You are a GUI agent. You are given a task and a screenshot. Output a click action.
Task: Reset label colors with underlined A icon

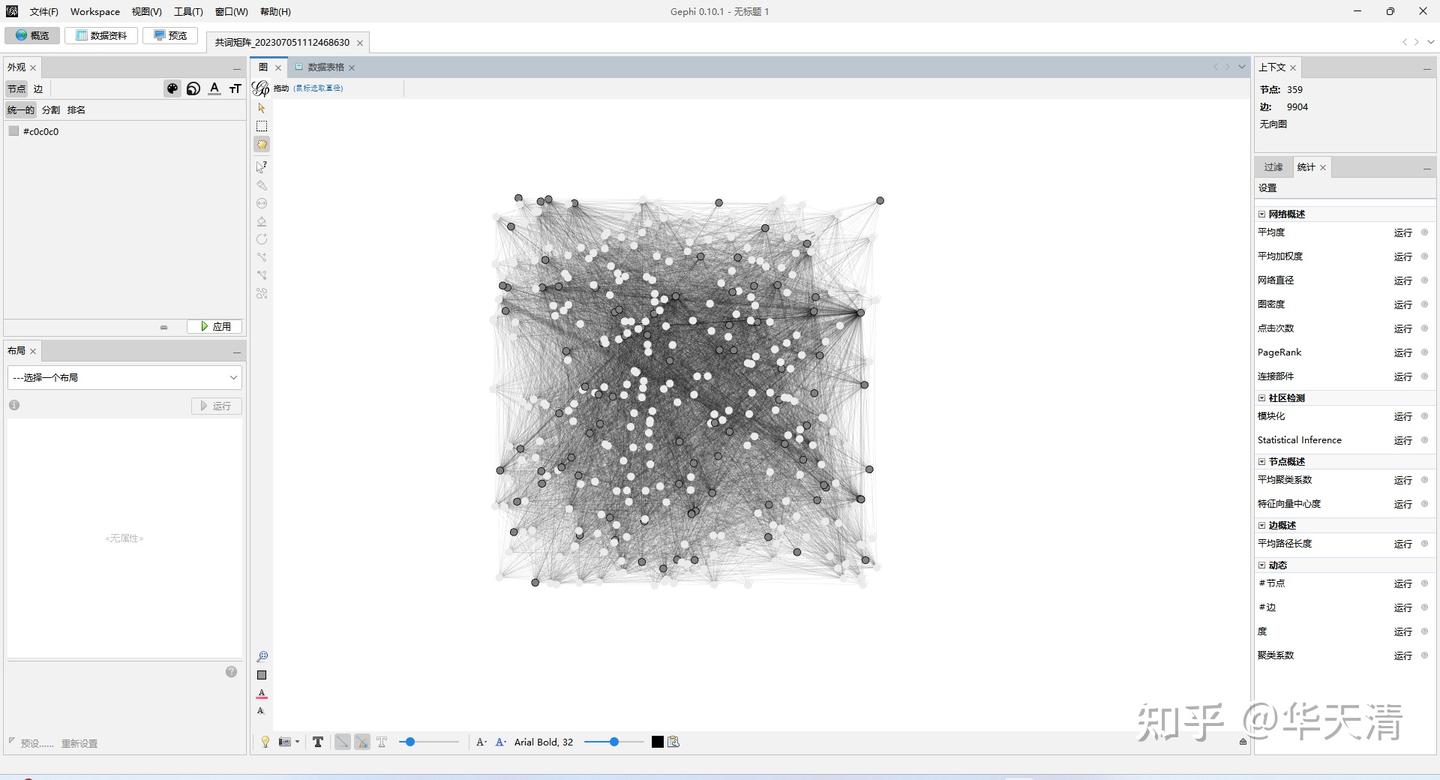[x=262, y=693]
